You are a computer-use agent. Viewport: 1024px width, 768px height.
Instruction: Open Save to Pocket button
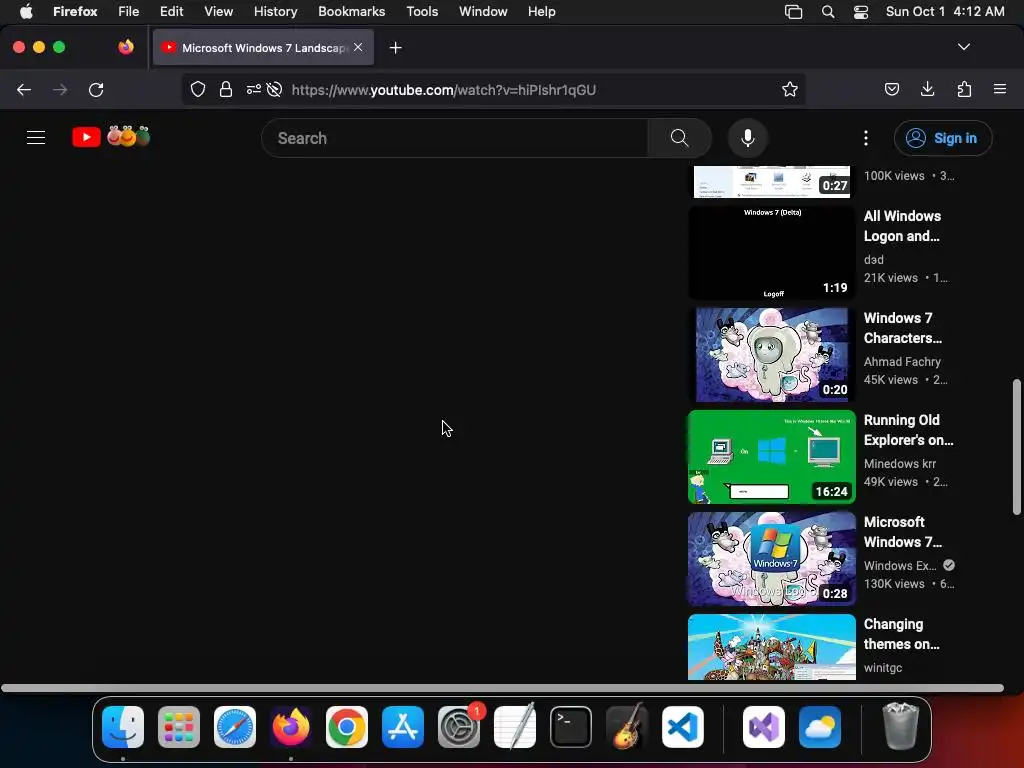(x=891, y=89)
